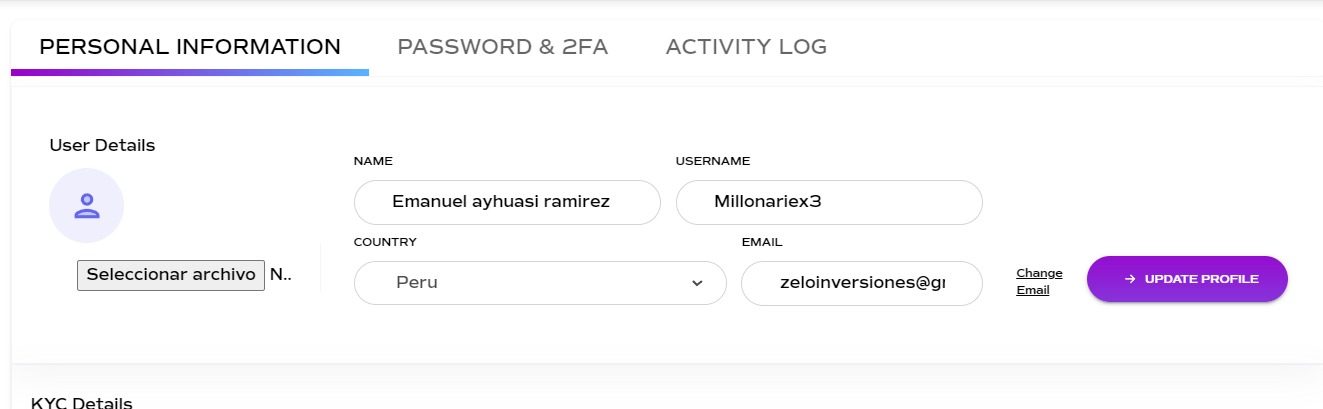Click the Username field showing Millonariex3
The width and height of the screenshot is (1323, 409).
(x=829, y=202)
